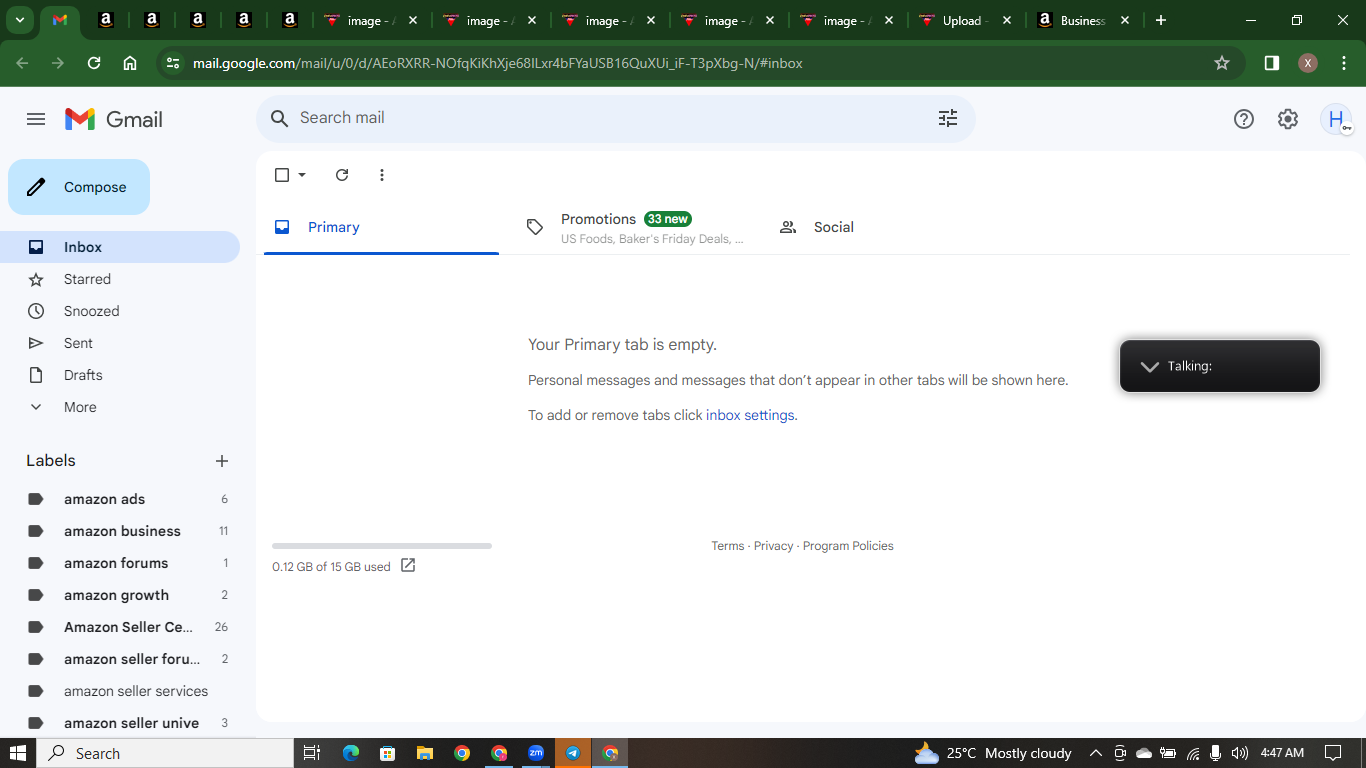The width and height of the screenshot is (1366, 768).
Task: Open Zoom from the taskbar
Action: coord(536,753)
